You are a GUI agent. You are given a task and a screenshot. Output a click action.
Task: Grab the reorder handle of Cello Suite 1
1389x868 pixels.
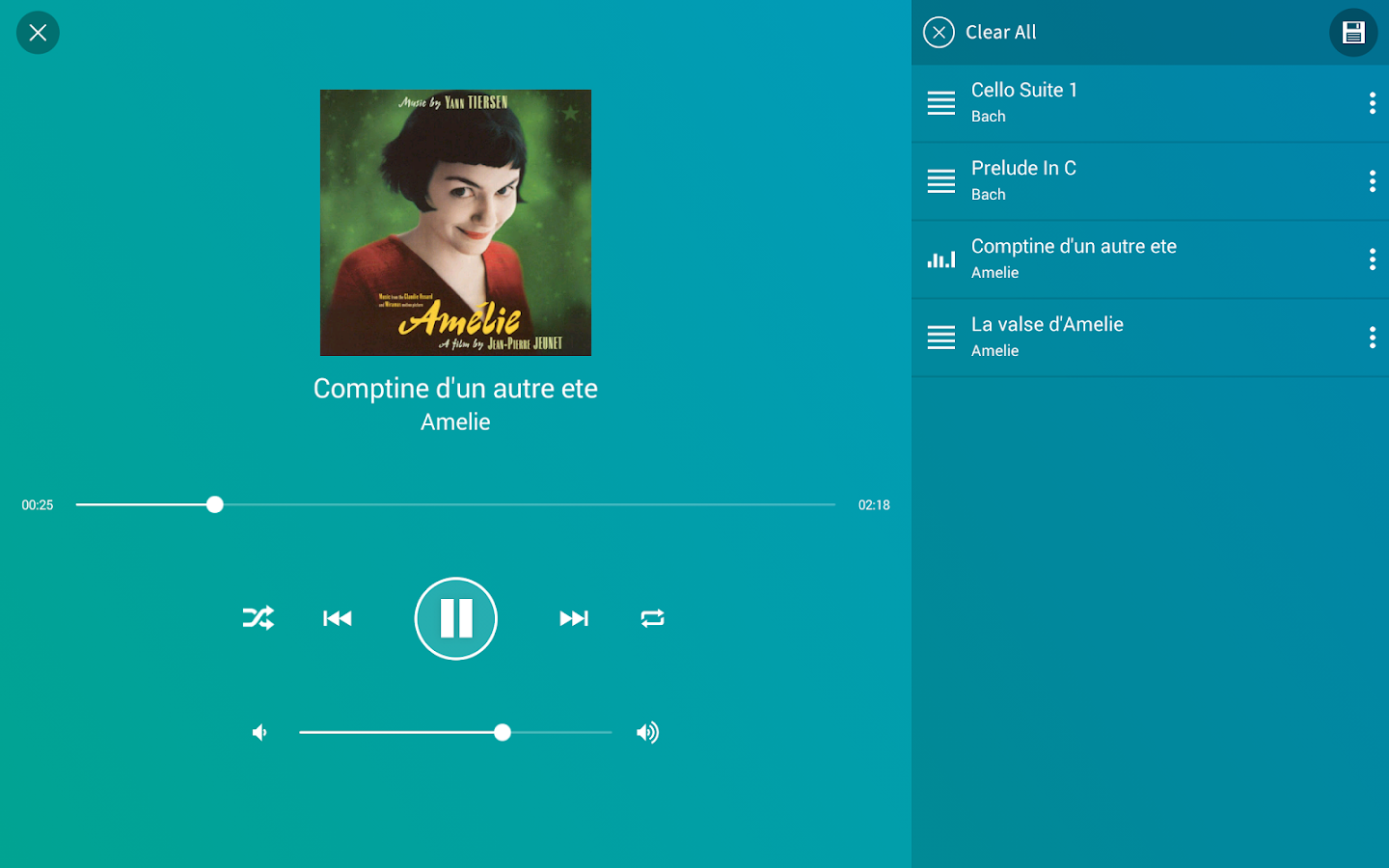click(x=941, y=103)
